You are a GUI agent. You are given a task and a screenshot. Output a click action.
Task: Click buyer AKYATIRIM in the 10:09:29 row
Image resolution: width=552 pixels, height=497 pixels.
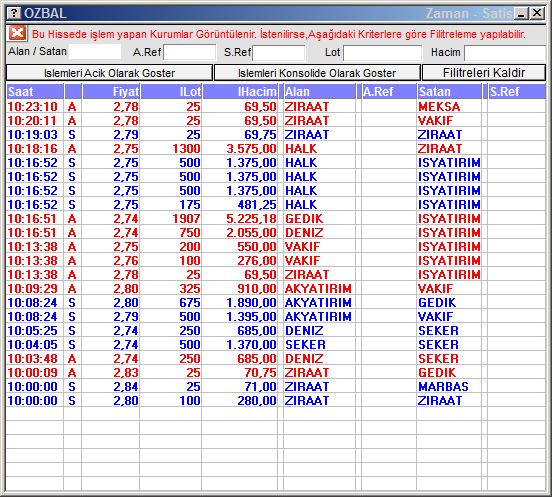(x=318, y=289)
